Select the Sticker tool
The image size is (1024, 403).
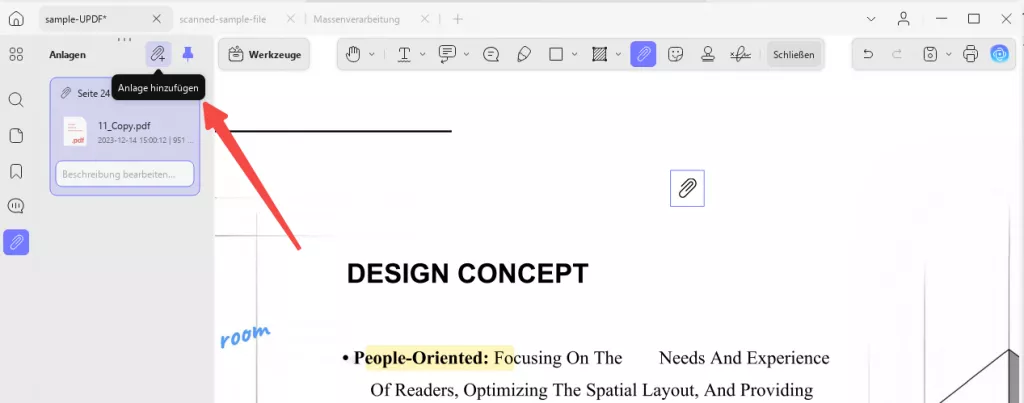click(675, 54)
